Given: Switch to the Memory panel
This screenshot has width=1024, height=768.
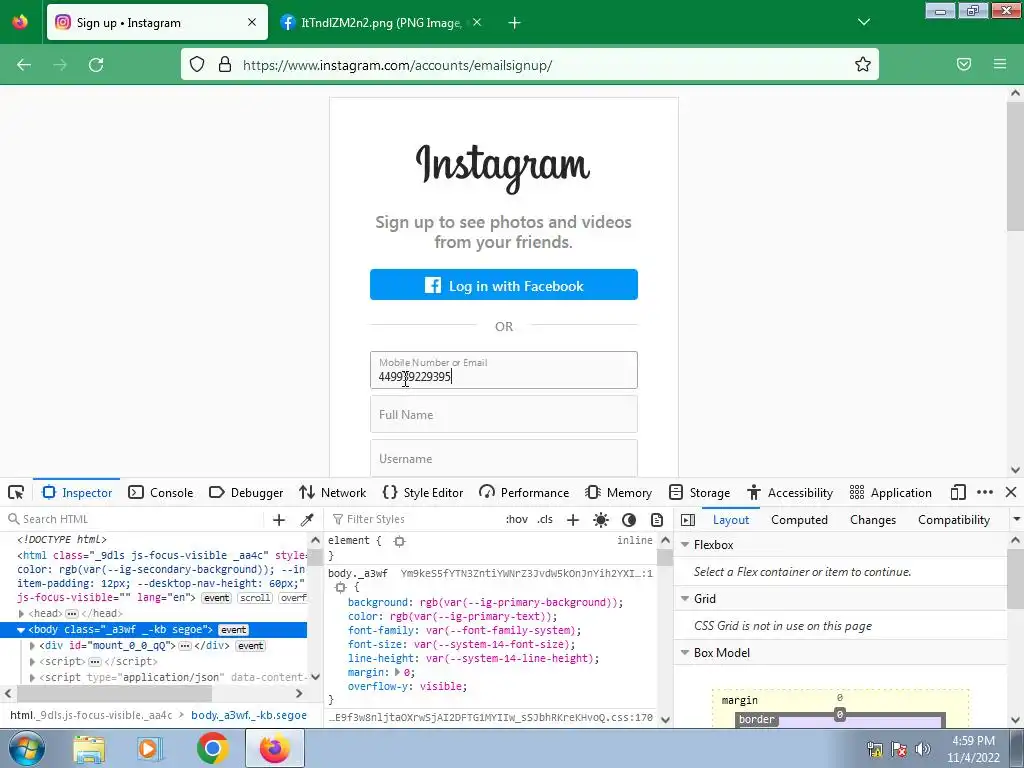Looking at the screenshot, I should pyautogui.click(x=618, y=492).
